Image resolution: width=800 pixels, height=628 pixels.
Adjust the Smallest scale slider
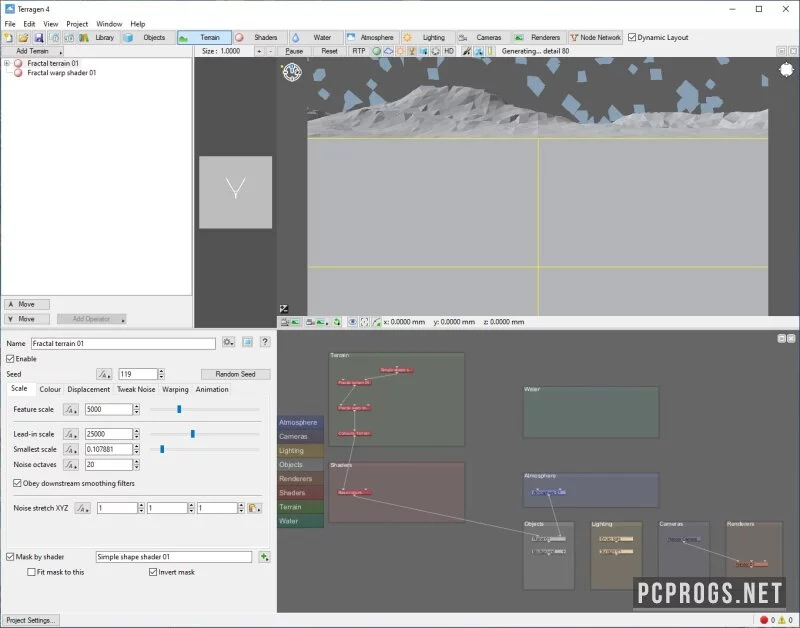pyautogui.click(x=162, y=449)
